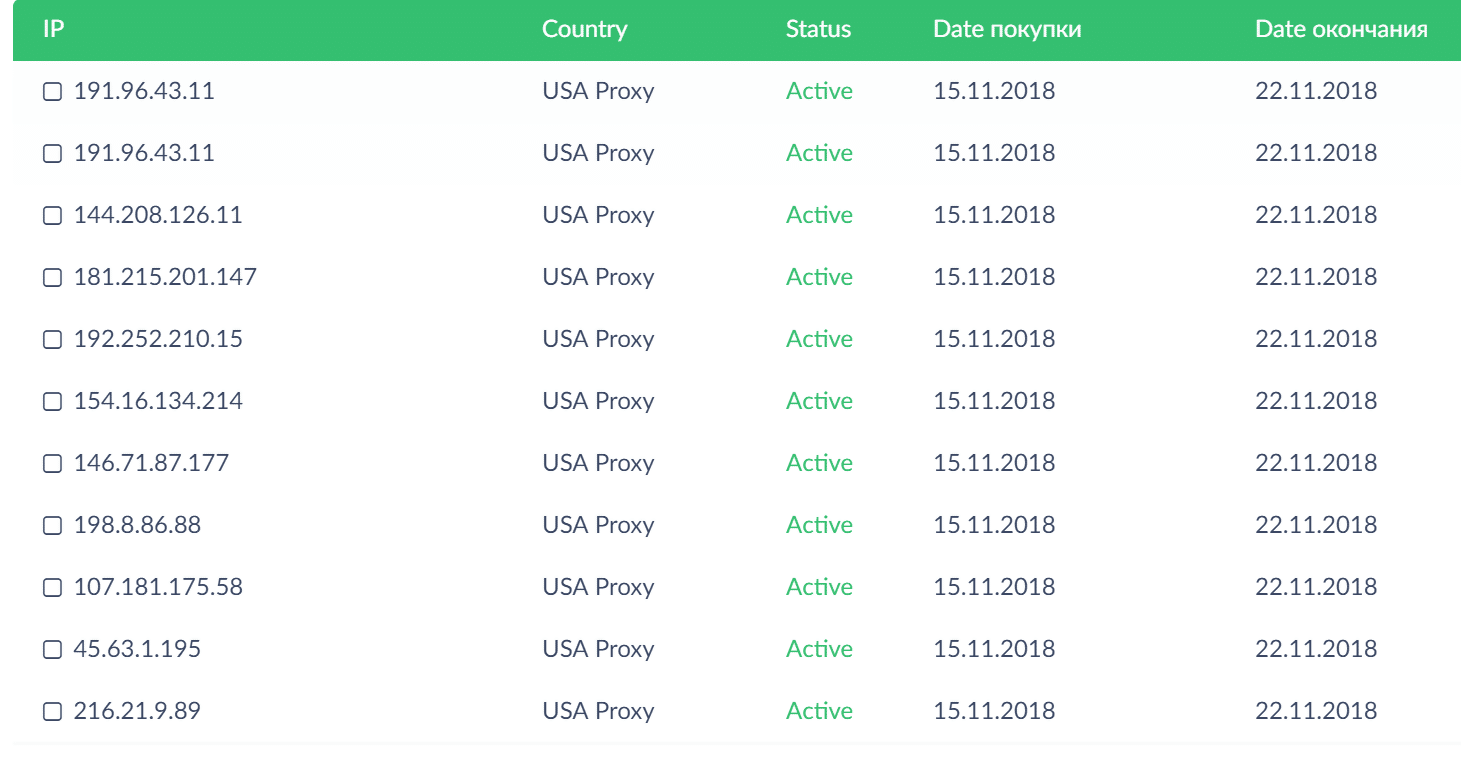Click the 22.11.2018 end date for 45.63.1.195
This screenshot has height=757, width=1461.
point(1316,649)
